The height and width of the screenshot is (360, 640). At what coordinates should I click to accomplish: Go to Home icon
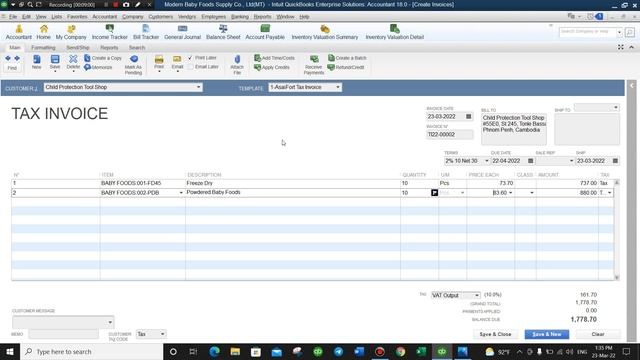point(44,29)
